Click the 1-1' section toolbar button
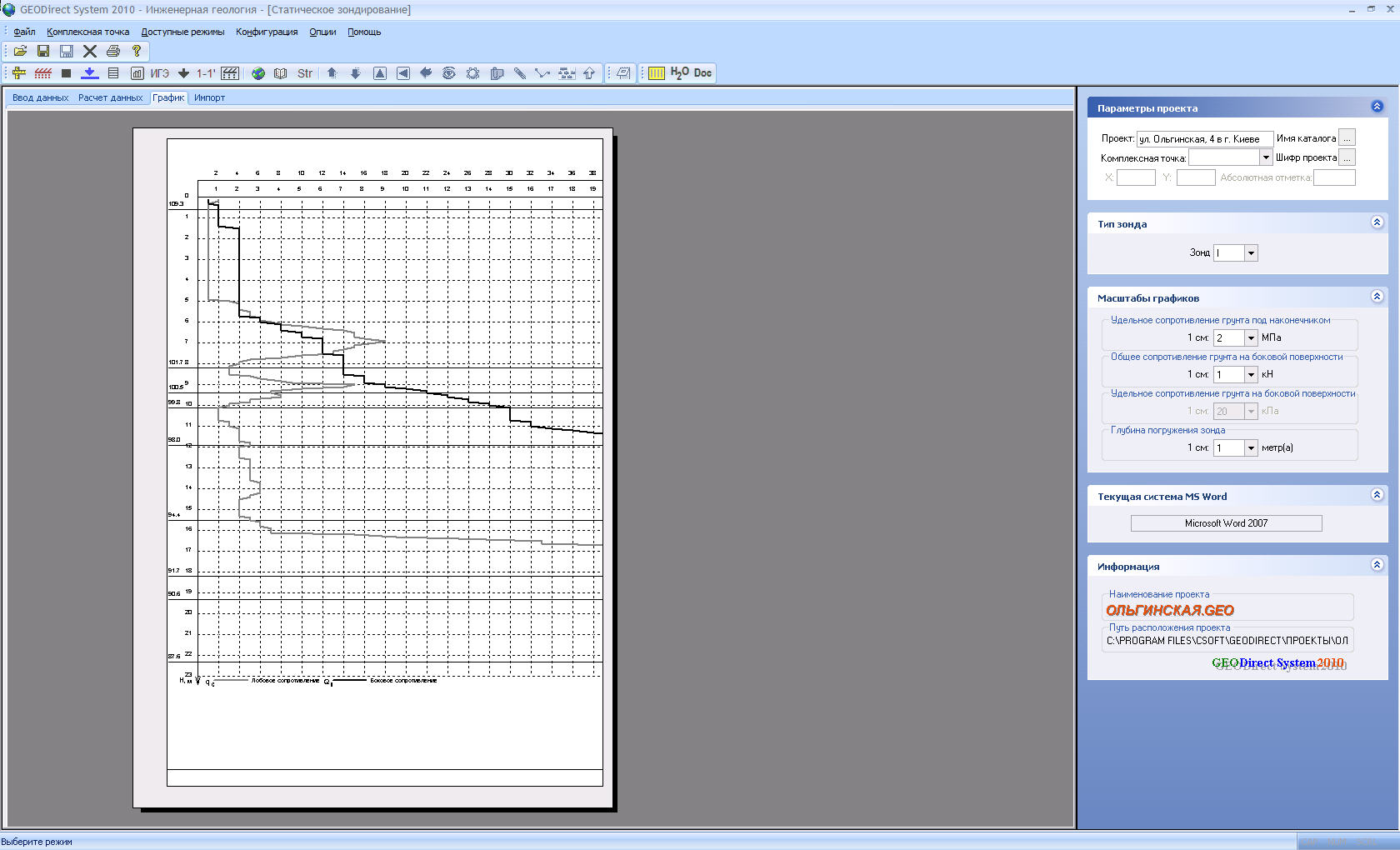Screen dimensions: 1400x850 205,73
